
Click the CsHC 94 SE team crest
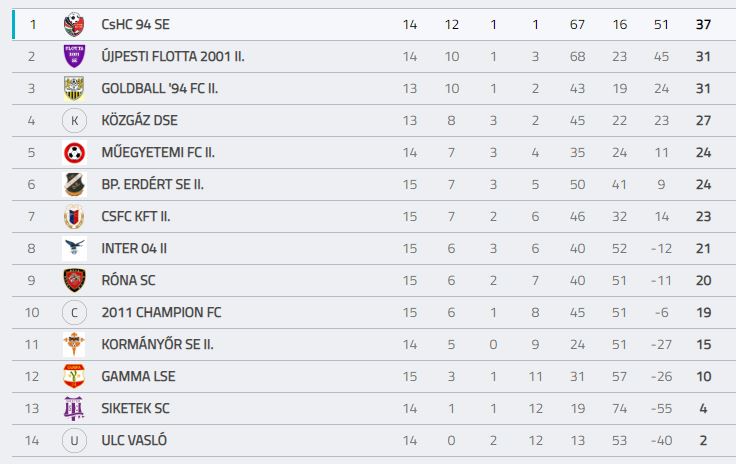(74, 24)
